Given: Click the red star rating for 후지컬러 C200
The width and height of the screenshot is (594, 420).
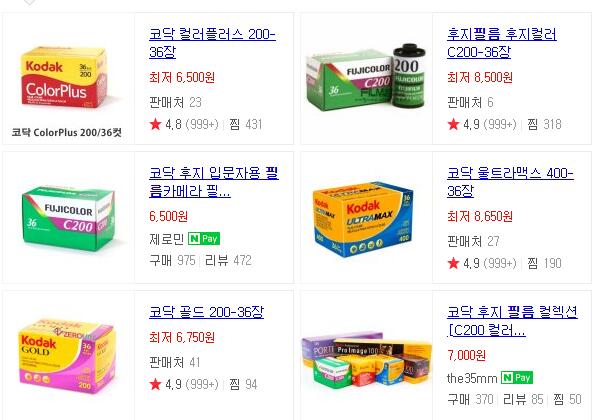Looking at the screenshot, I should tap(453, 124).
